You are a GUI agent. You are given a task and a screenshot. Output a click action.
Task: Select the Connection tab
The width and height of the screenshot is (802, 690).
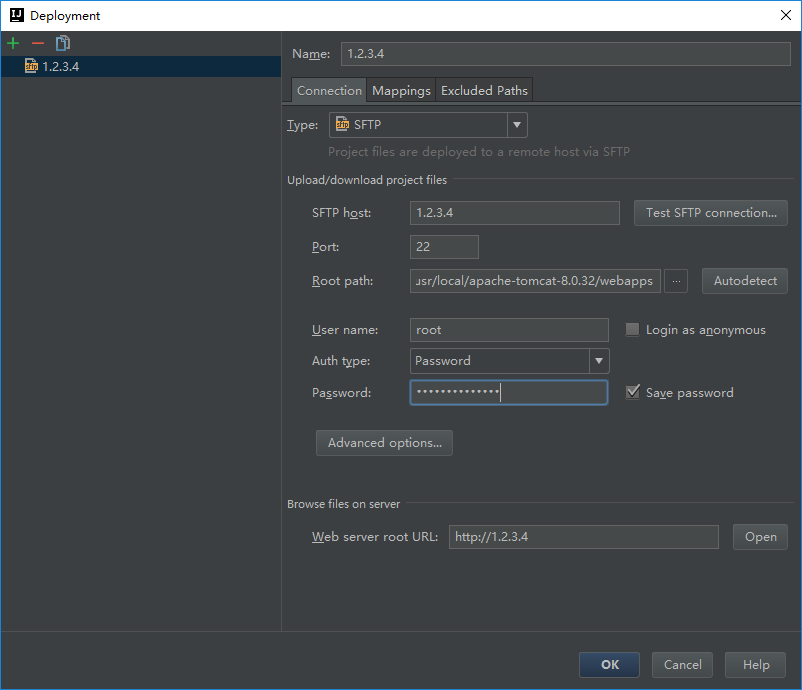(x=329, y=90)
